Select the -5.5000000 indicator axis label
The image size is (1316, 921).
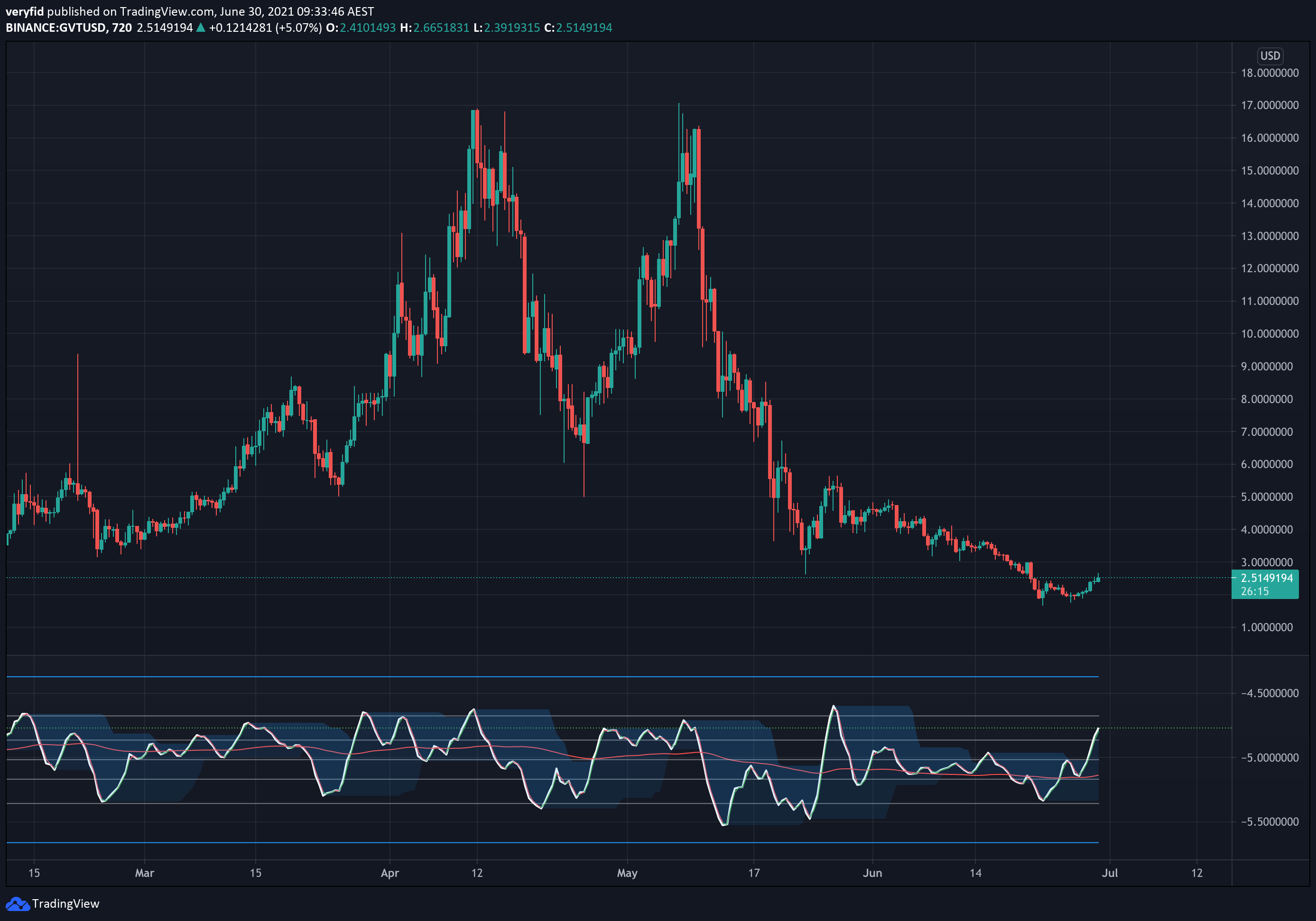1270,821
